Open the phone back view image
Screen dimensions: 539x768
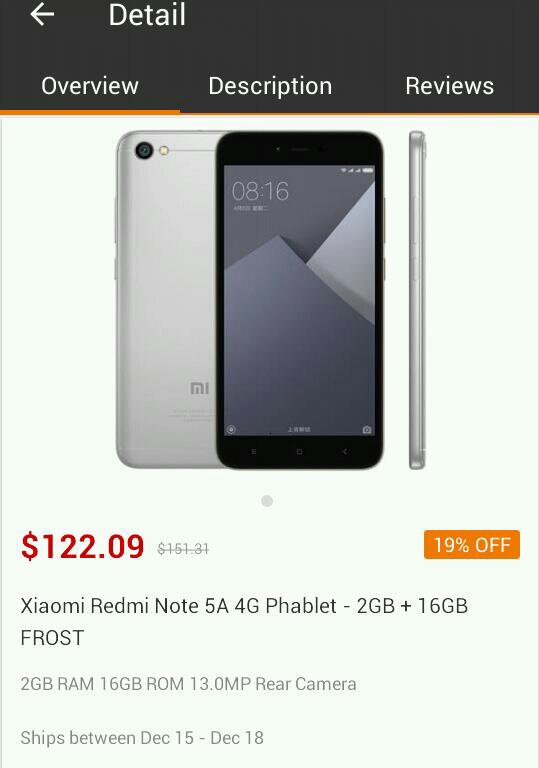click(167, 299)
